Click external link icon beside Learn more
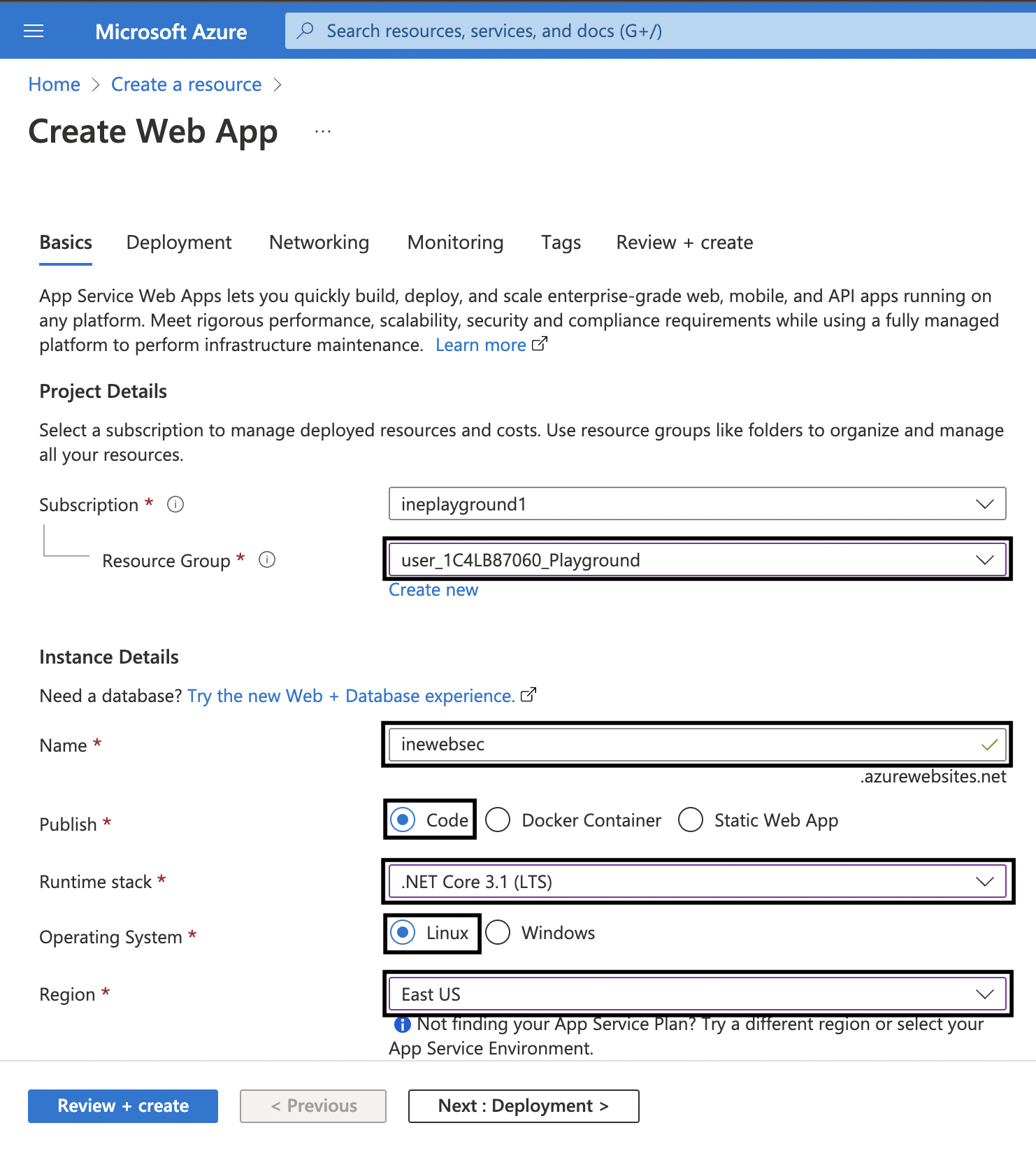The image size is (1036, 1151). (x=540, y=344)
